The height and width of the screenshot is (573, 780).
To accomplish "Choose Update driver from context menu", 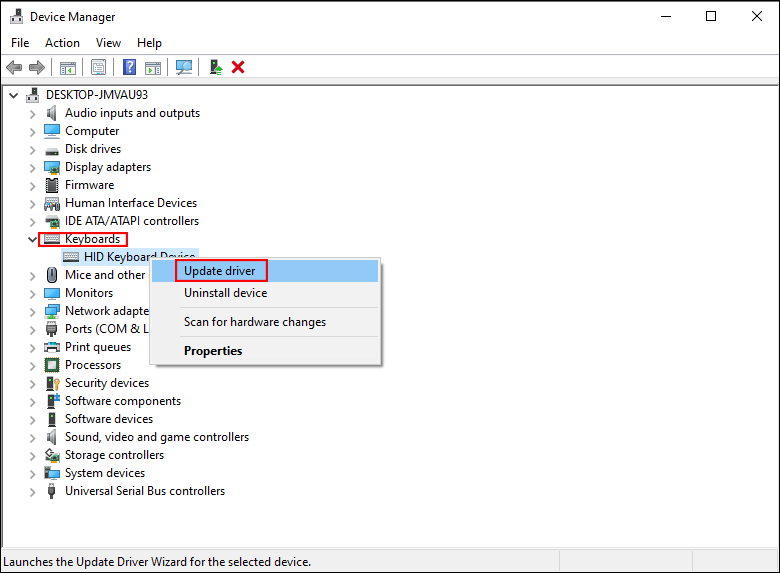I will (265, 271).
